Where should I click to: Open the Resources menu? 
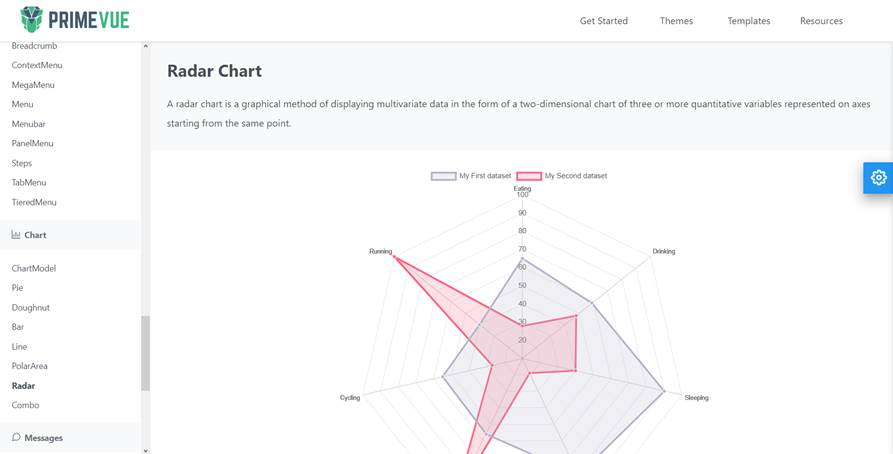pyautogui.click(x=821, y=21)
